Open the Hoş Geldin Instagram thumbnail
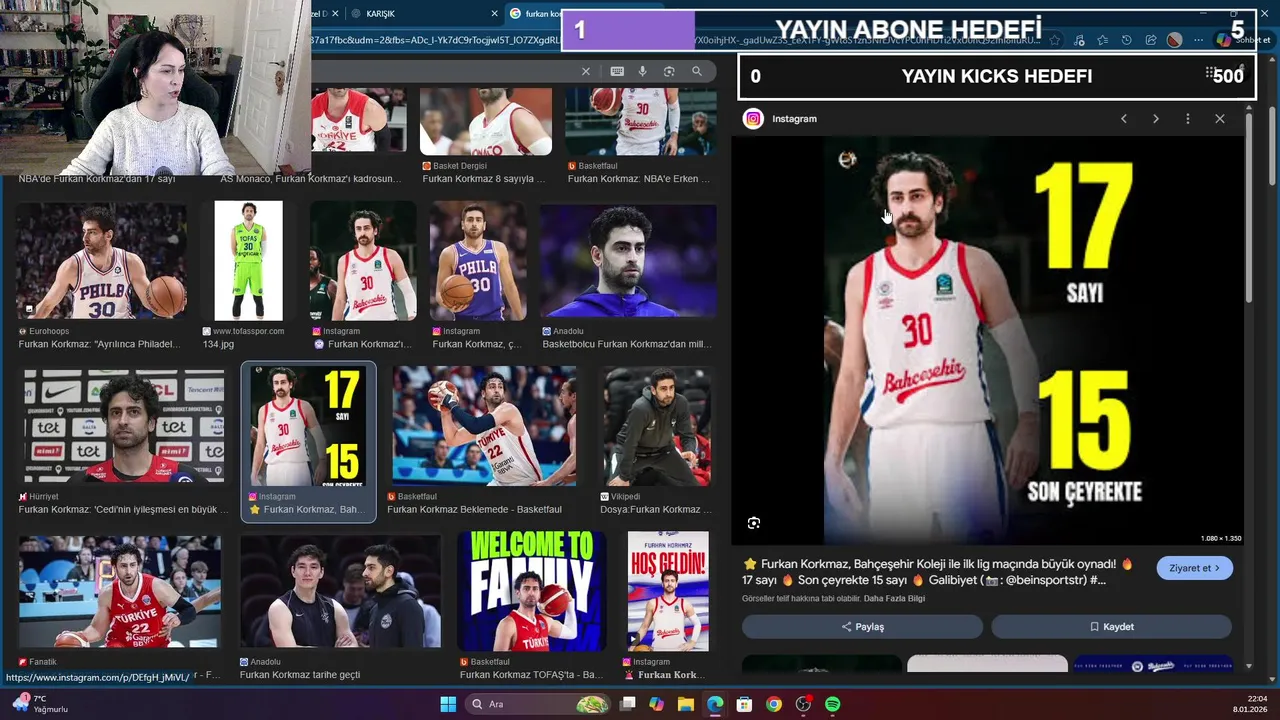This screenshot has width=1280, height=720. (668, 592)
